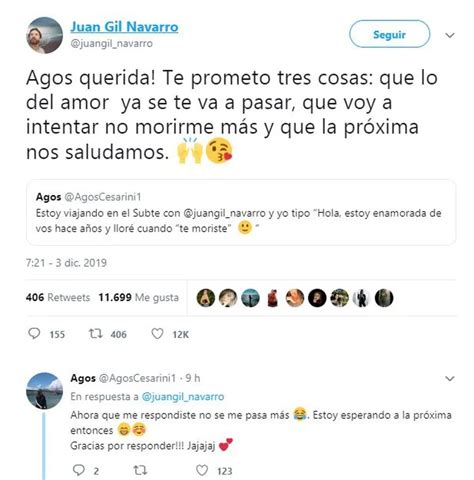Open the Juan Gil Navarro name link
The width and height of the screenshot is (474, 480).
[124, 27]
